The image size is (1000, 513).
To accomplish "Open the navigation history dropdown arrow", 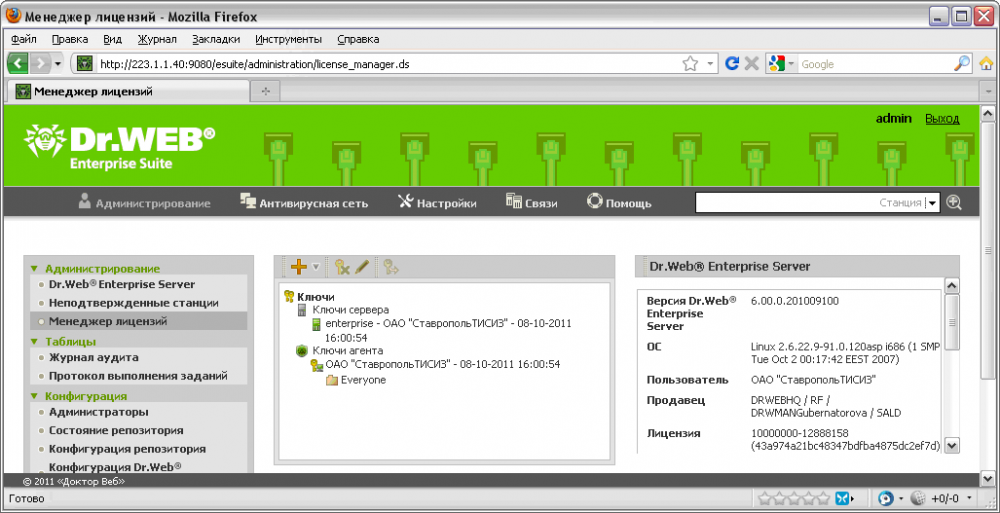I will coord(57,64).
